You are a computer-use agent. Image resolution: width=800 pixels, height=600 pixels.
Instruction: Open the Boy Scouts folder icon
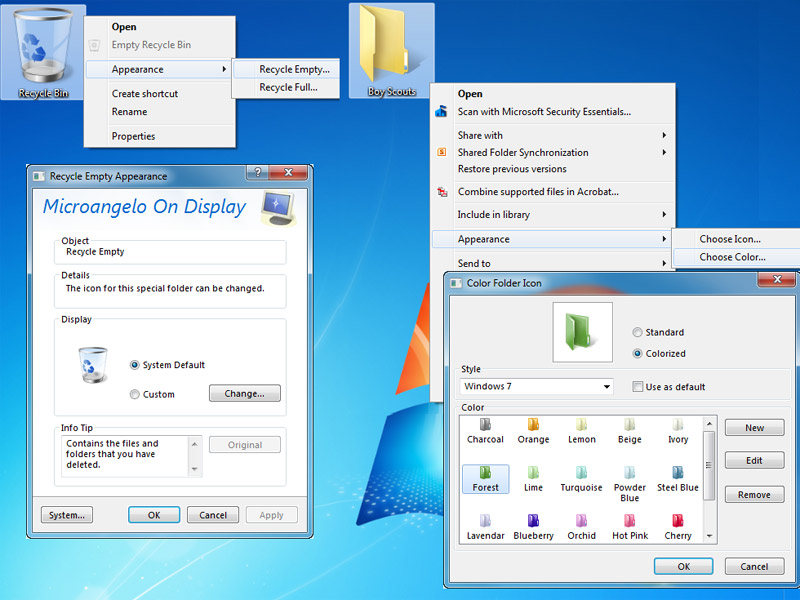coord(391,48)
